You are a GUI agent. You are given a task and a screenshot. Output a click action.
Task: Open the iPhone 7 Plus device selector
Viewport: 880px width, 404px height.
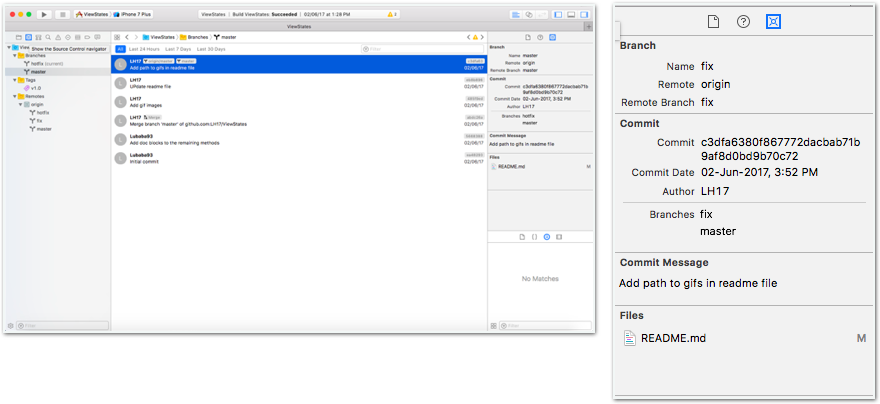pos(132,14)
